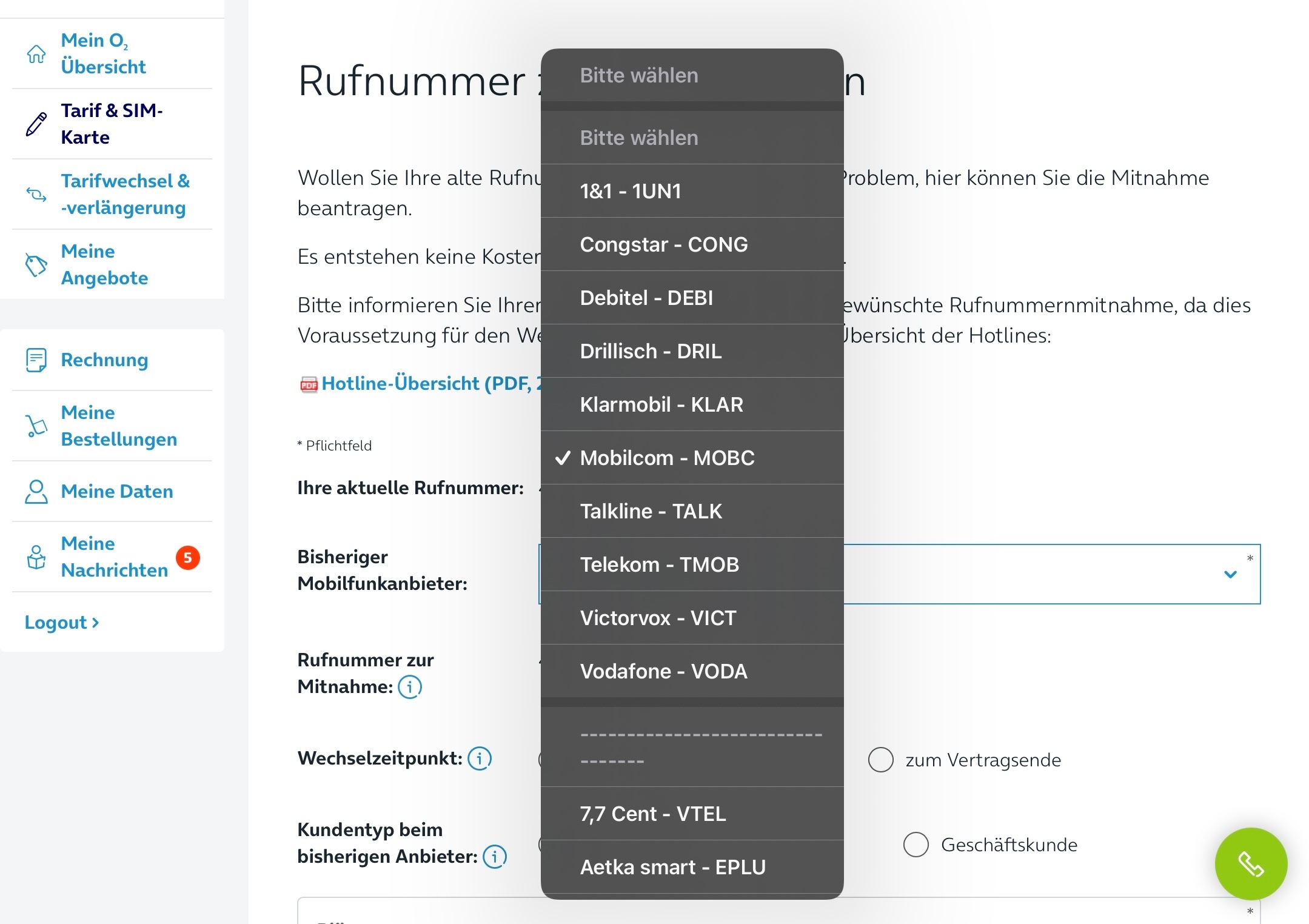Click the cart icon beside Meine Bestellungen

pos(36,426)
